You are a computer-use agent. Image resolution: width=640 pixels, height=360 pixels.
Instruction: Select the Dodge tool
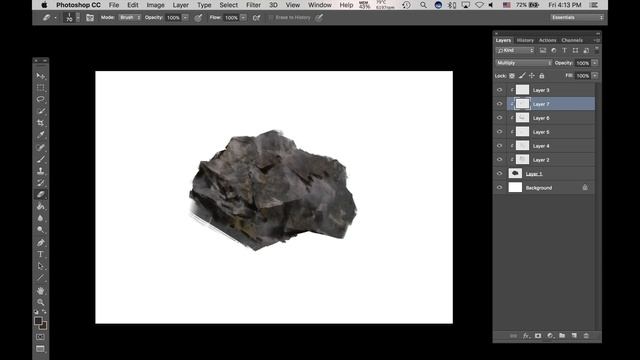coord(40,230)
